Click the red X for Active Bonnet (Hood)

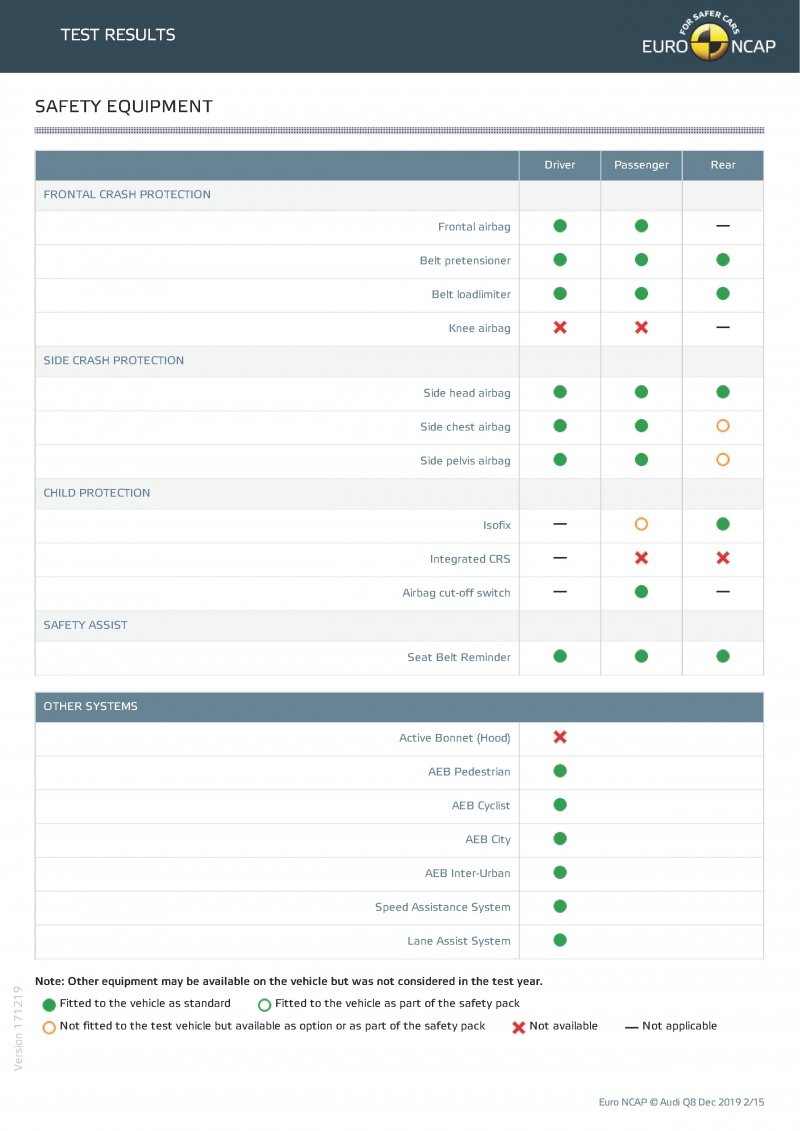pyautogui.click(x=560, y=736)
